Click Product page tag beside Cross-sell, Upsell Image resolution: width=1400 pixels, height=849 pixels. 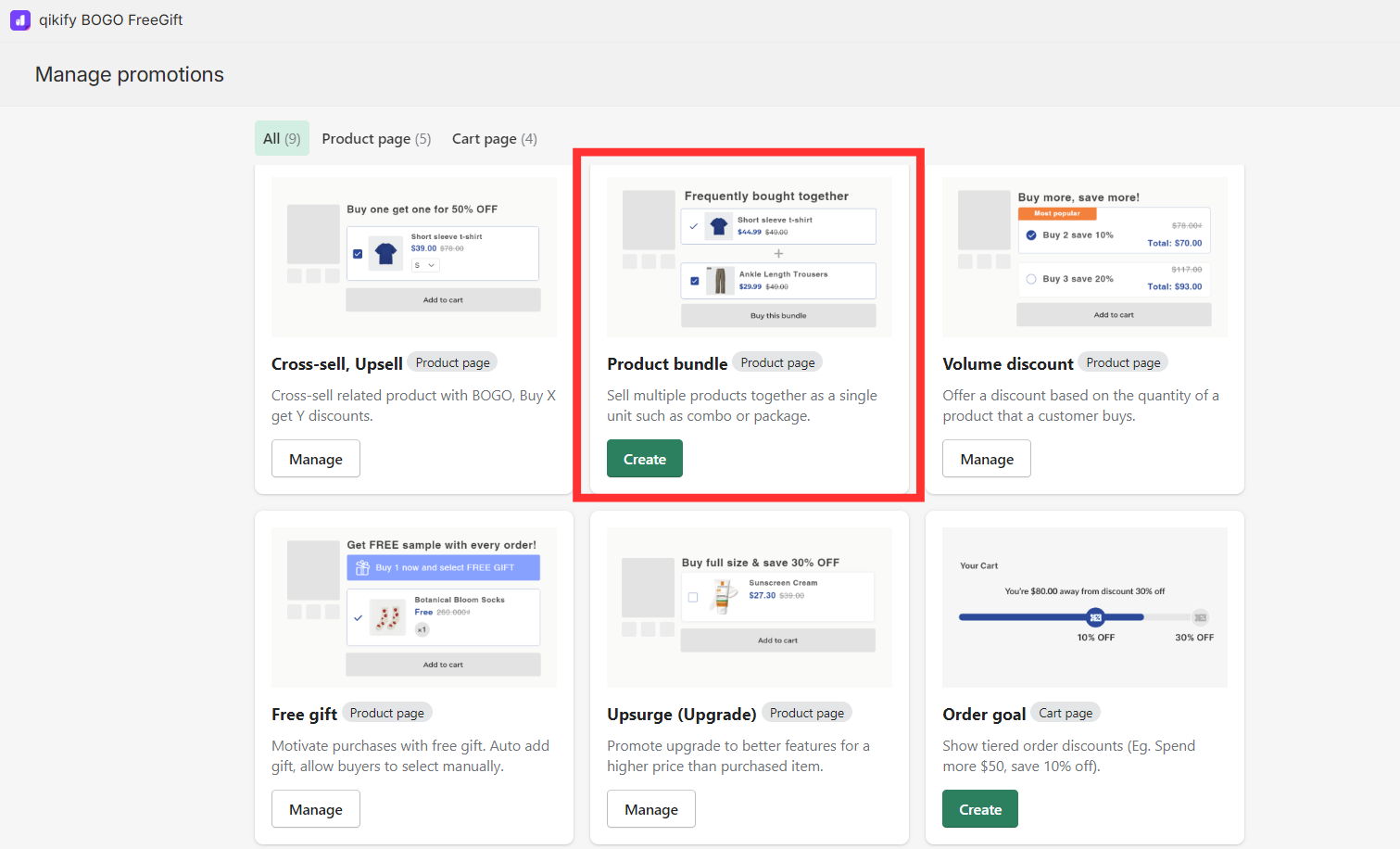tap(452, 362)
